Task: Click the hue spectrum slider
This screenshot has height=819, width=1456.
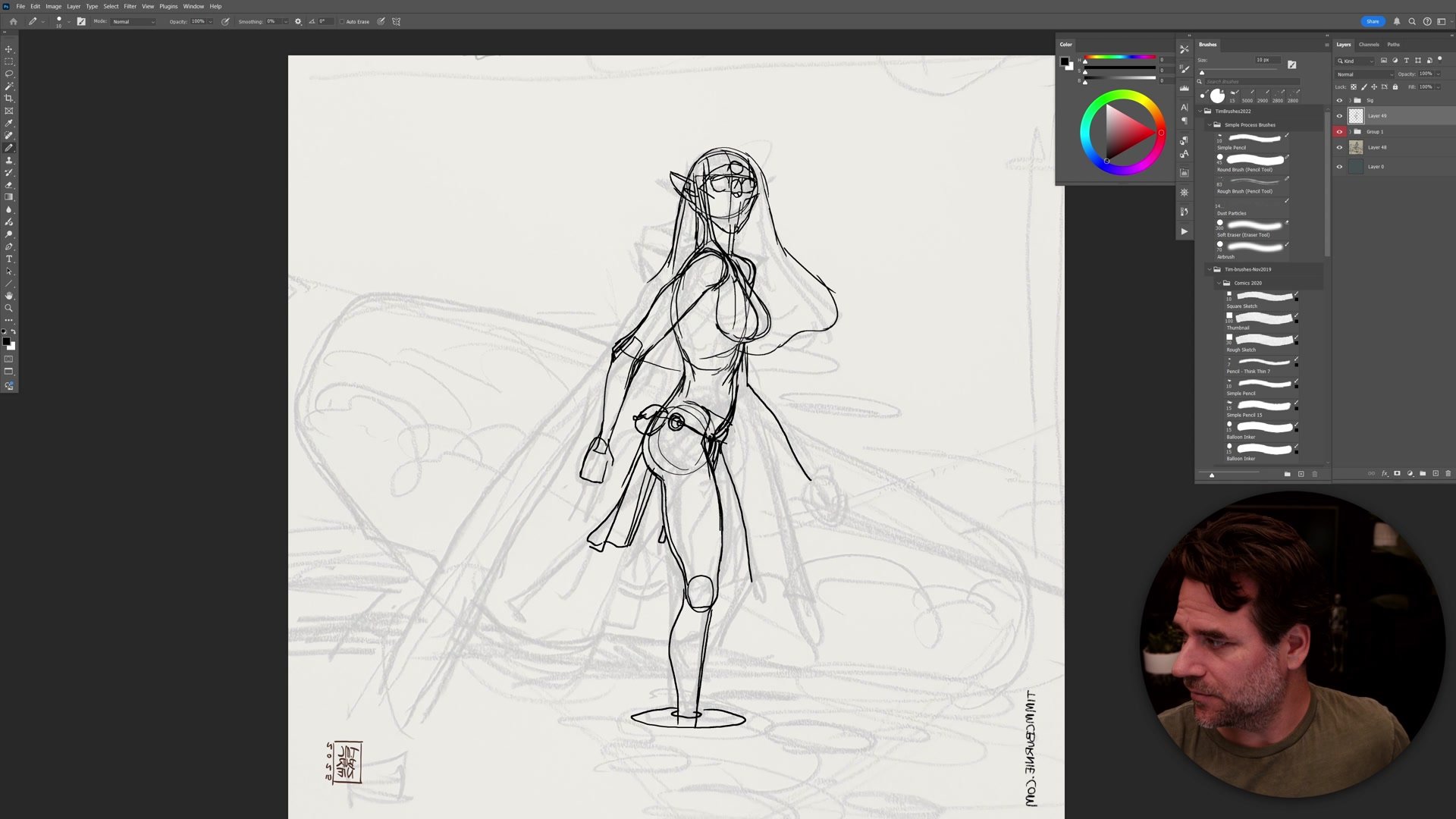Action: pyautogui.click(x=1120, y=57)
